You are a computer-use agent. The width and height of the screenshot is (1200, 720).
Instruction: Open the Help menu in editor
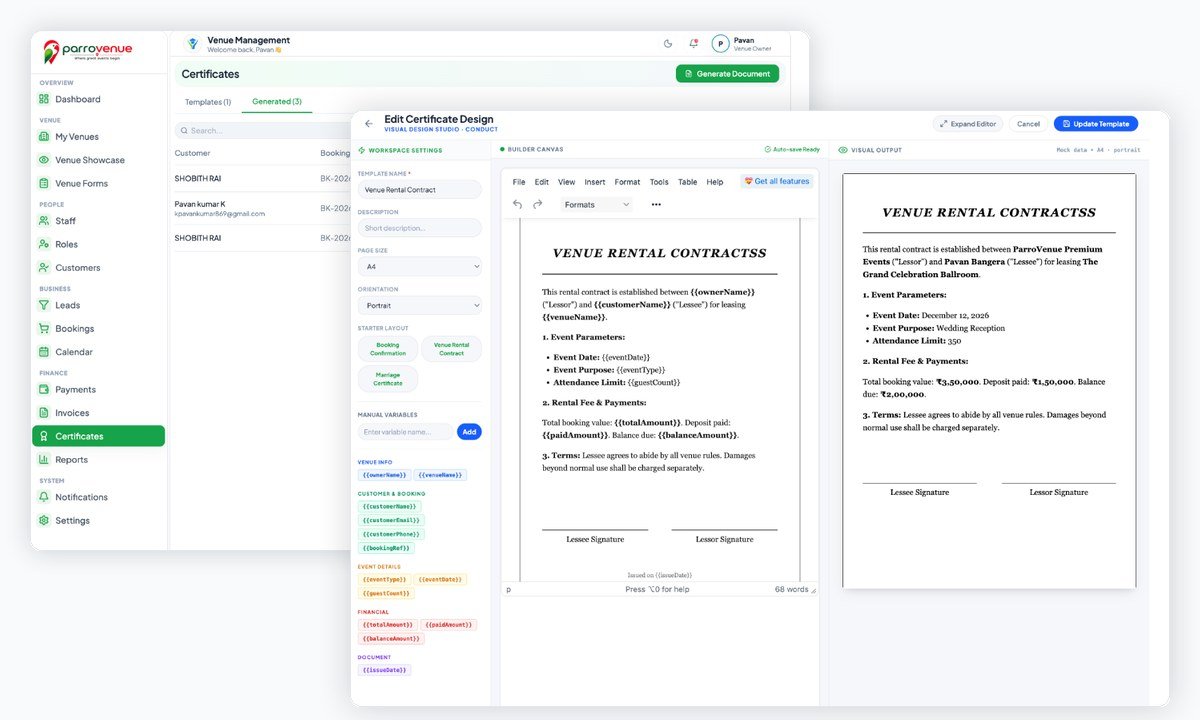tap(715, 182)
